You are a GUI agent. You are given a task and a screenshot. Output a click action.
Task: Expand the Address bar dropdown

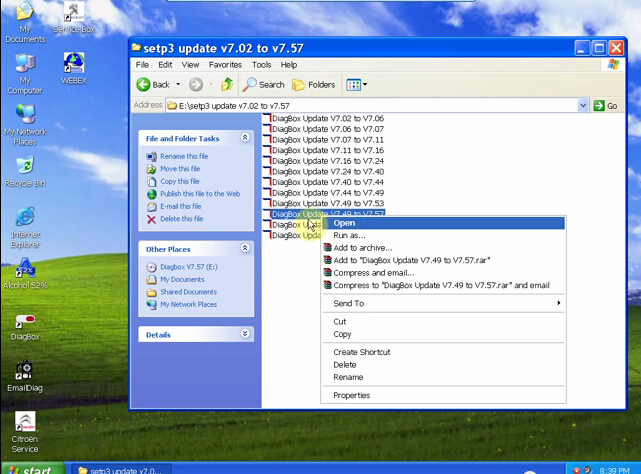point(583,106)
